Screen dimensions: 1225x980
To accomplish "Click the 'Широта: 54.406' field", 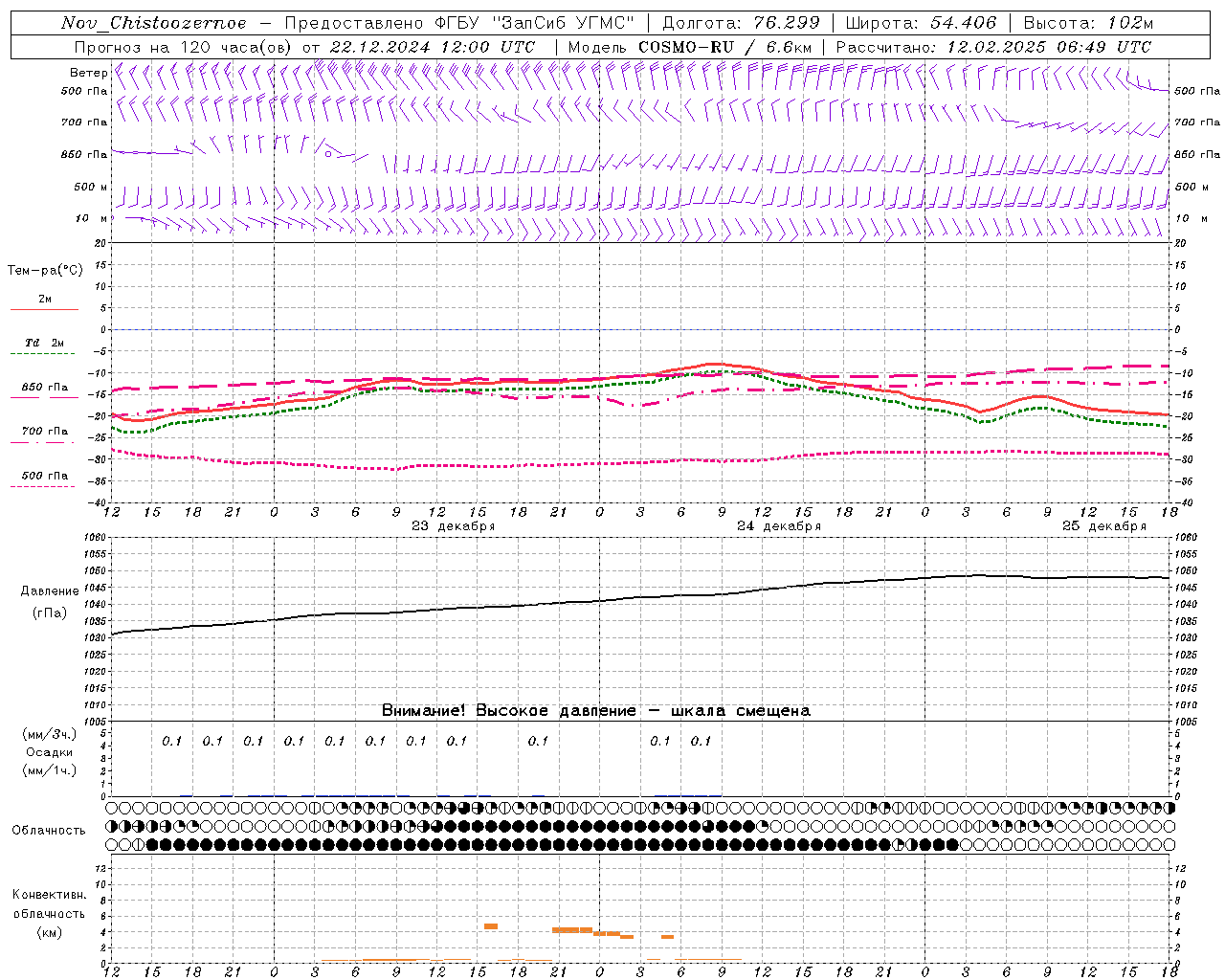I will [921, 23].
